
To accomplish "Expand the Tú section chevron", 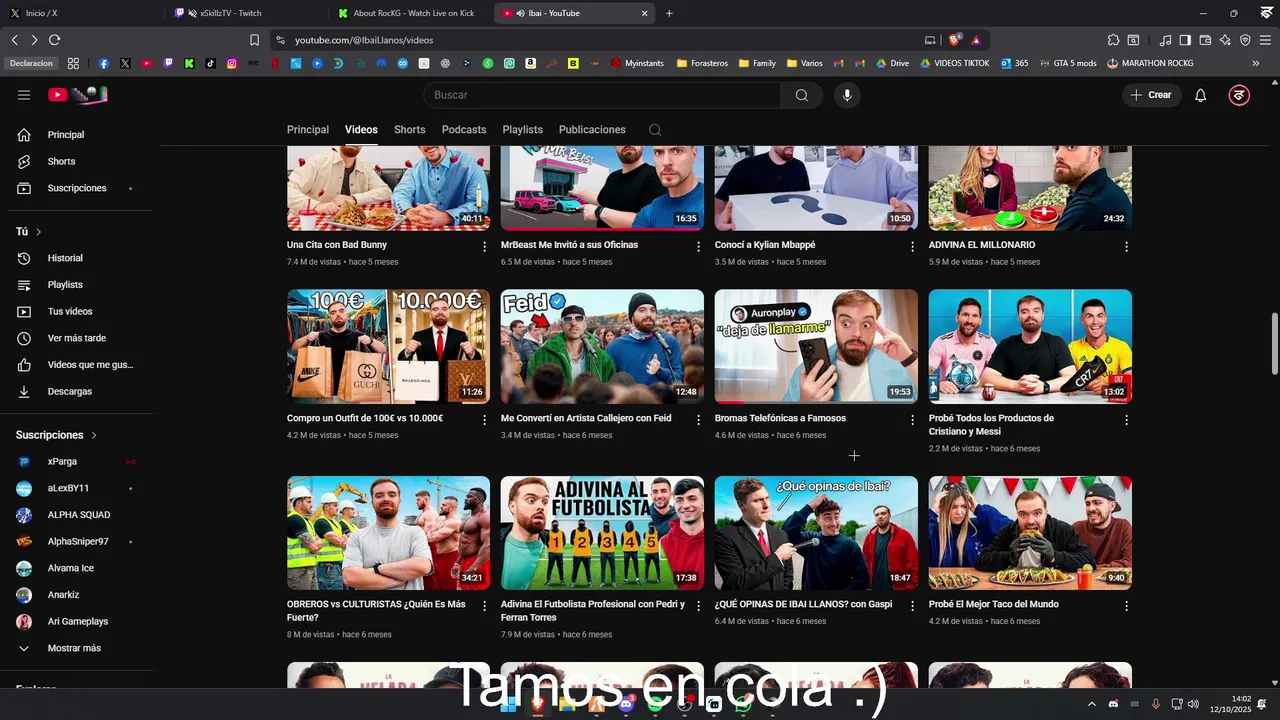I will [x=39, y=232].
